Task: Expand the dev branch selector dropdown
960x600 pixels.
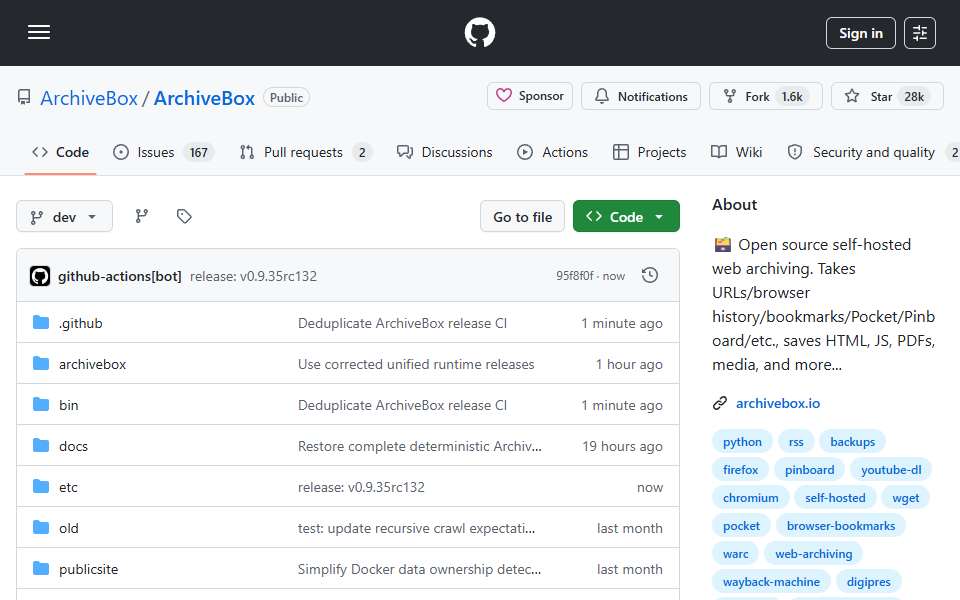Action: [x=64, y=217]
